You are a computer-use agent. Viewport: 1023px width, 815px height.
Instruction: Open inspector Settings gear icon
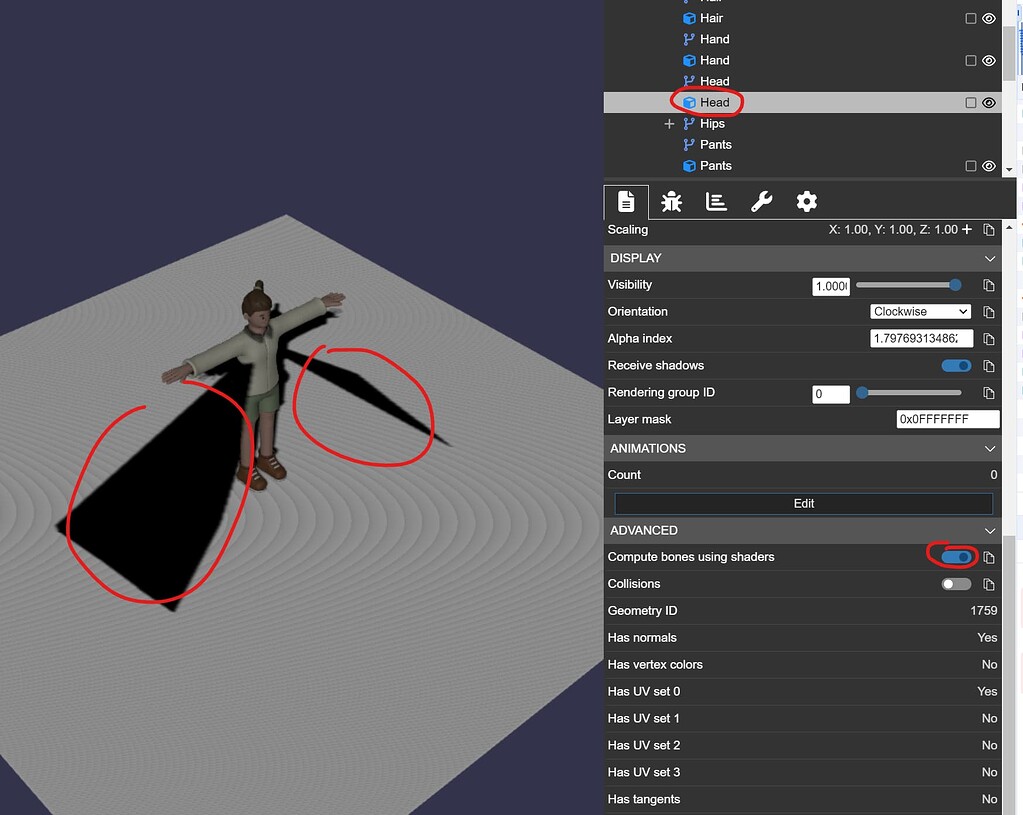pos(806,201)
